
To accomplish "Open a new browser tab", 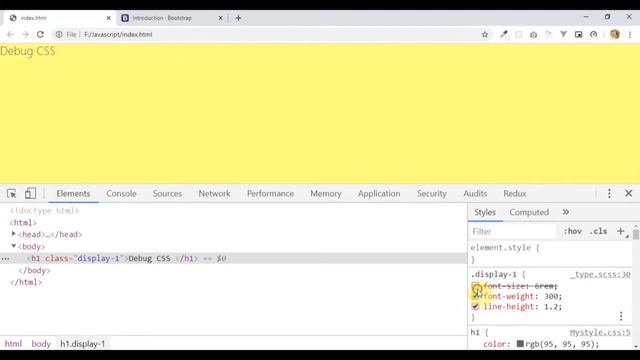I will tap(238, 18).
